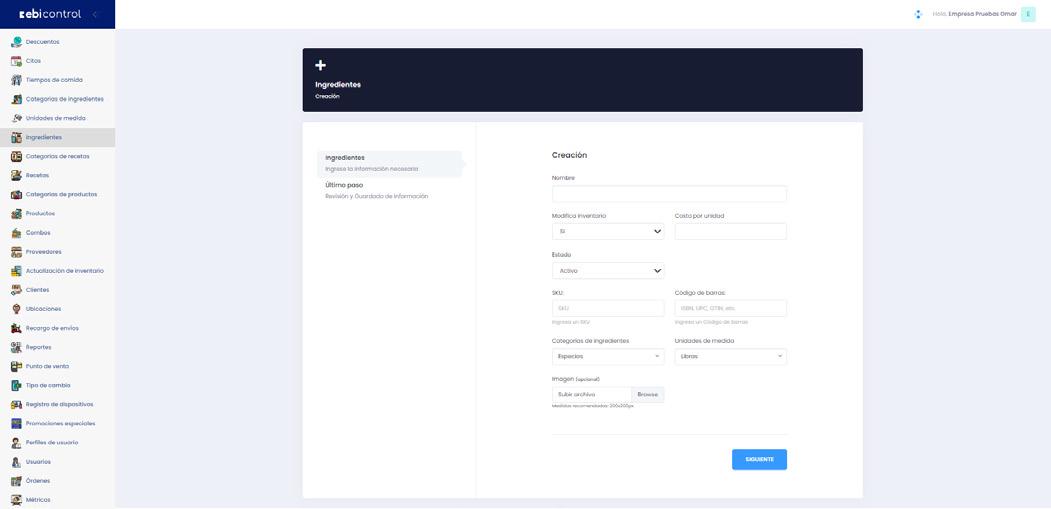Click Hola, Empresa Pruebas Omar greeting
Screen dimensions: 1051x509
pos(975,14)
